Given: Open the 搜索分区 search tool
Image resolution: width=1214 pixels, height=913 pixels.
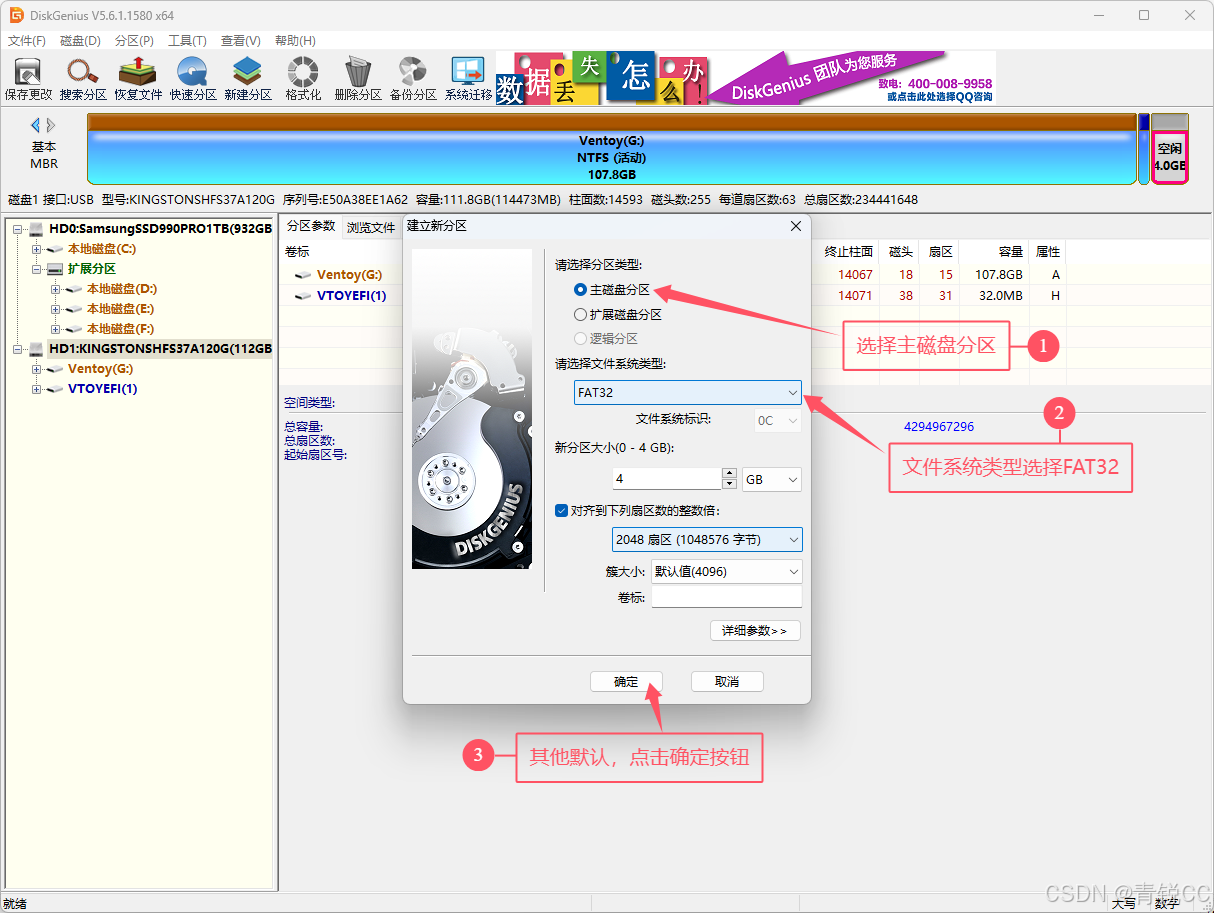Looking at the screenshot, I should (83, 78).
